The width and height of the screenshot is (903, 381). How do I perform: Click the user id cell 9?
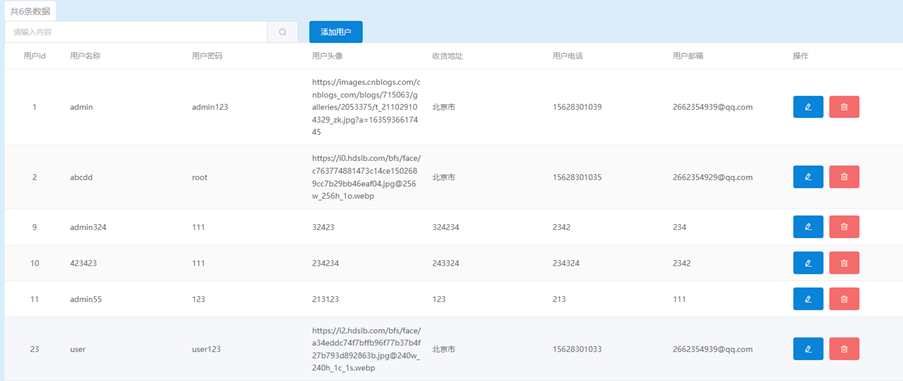pyautogui.click(x=35, y=227)
